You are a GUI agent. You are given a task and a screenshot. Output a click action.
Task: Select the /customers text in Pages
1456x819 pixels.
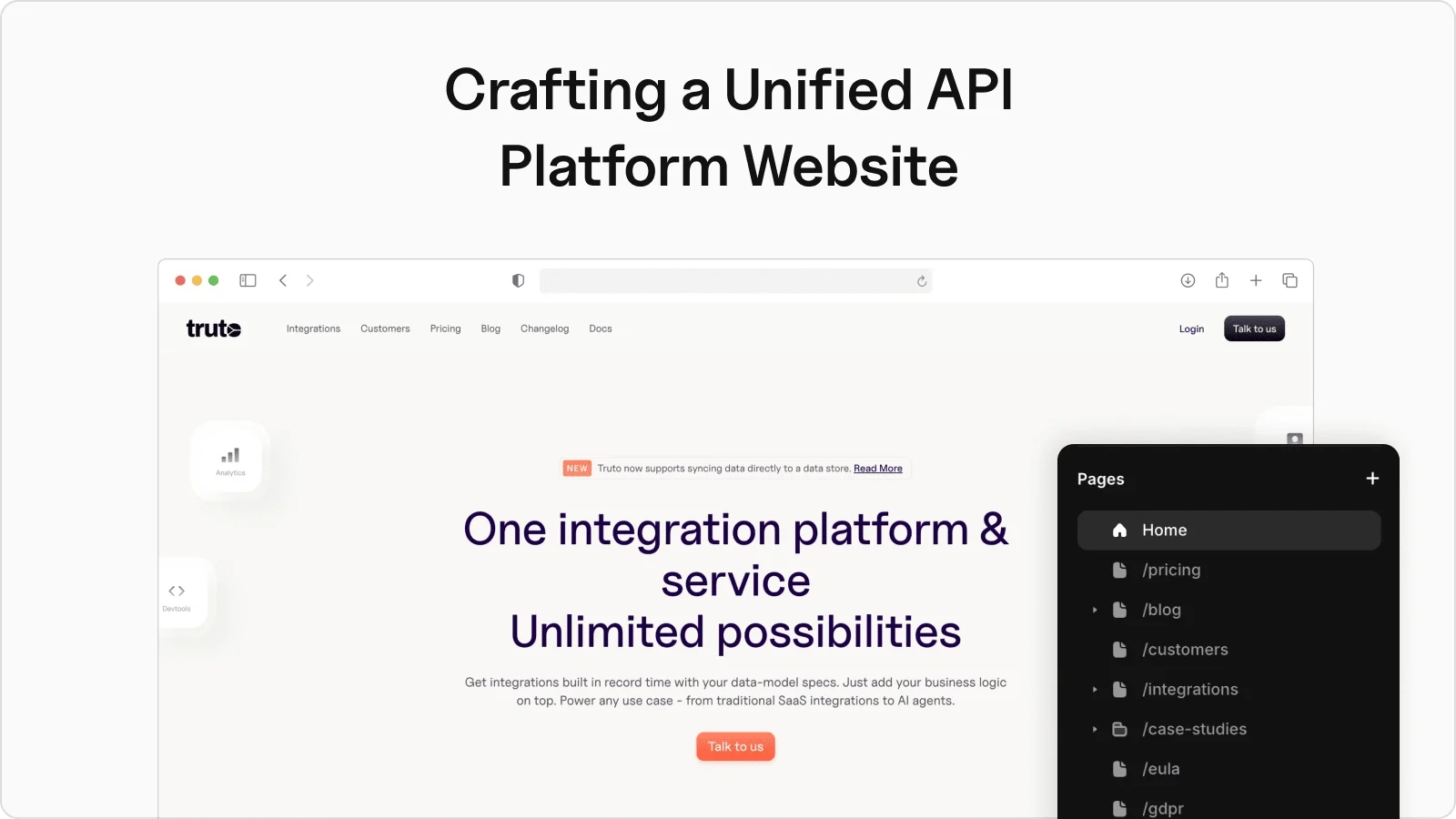coord(1185,650)
